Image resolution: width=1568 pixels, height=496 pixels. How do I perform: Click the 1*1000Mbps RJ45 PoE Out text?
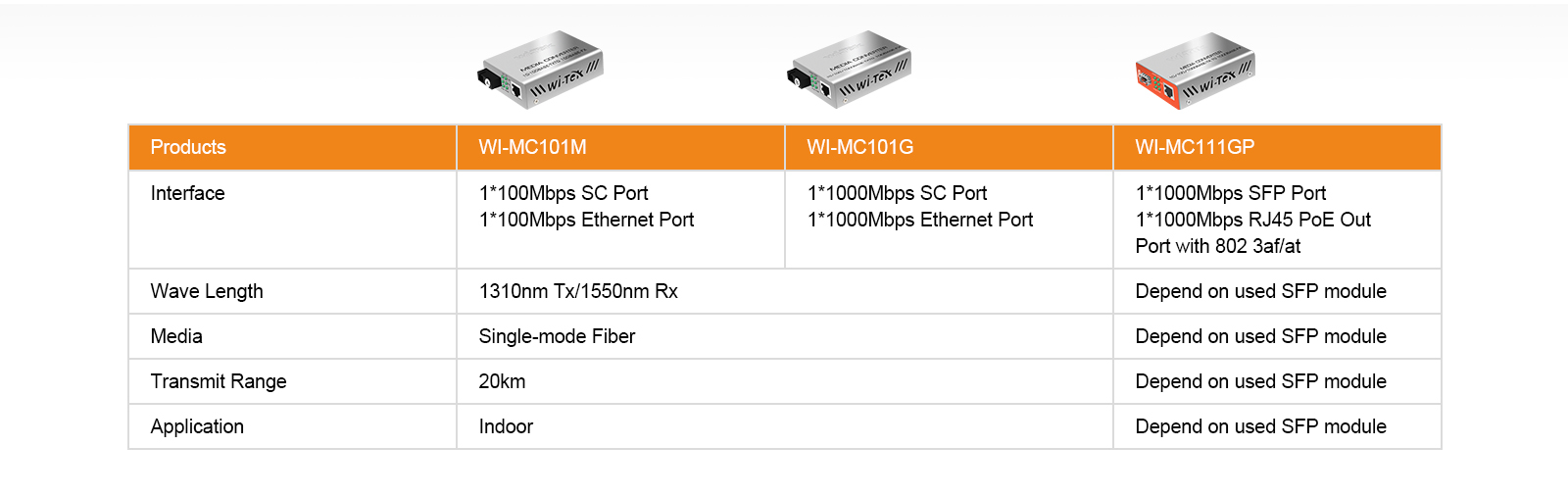click(1252, 220)
